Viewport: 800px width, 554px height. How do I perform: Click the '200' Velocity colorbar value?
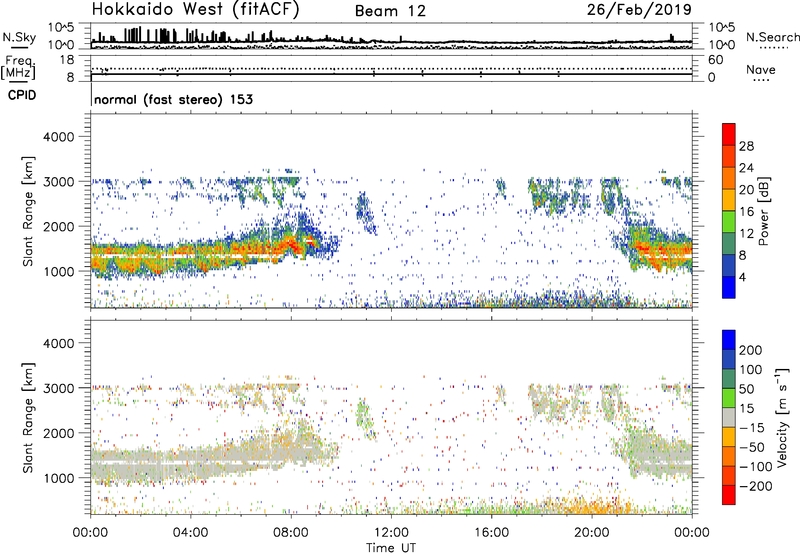[751, 350]
